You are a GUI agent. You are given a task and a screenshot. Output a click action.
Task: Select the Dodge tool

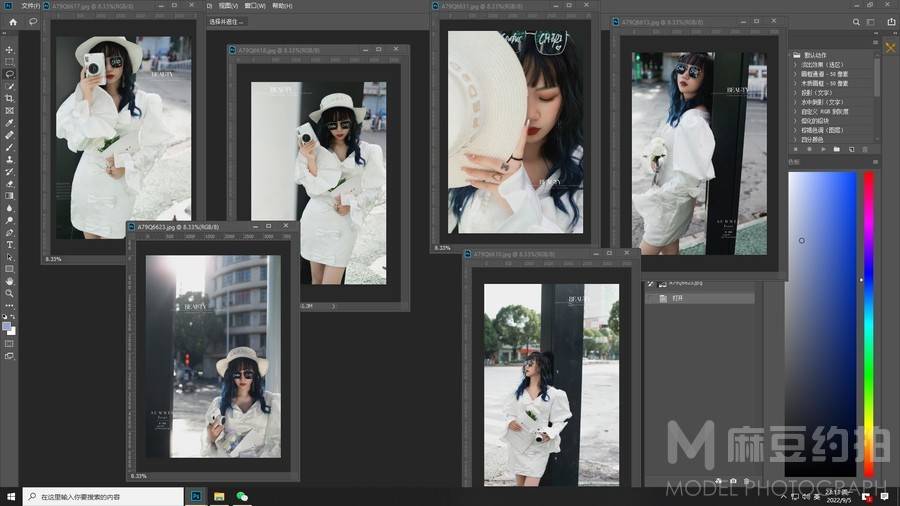(x=9, y=220)
